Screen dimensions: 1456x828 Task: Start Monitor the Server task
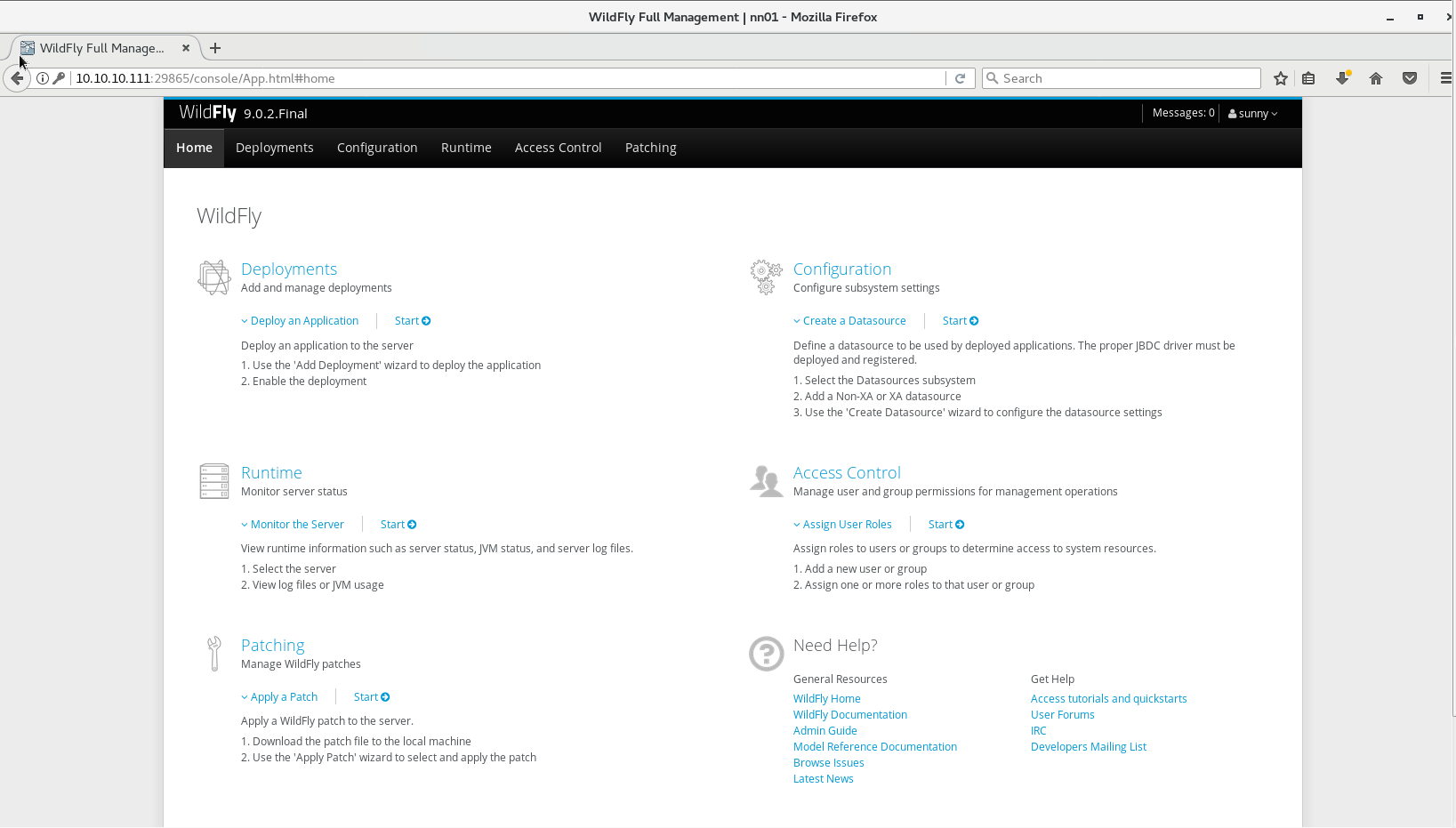(398, 525)
